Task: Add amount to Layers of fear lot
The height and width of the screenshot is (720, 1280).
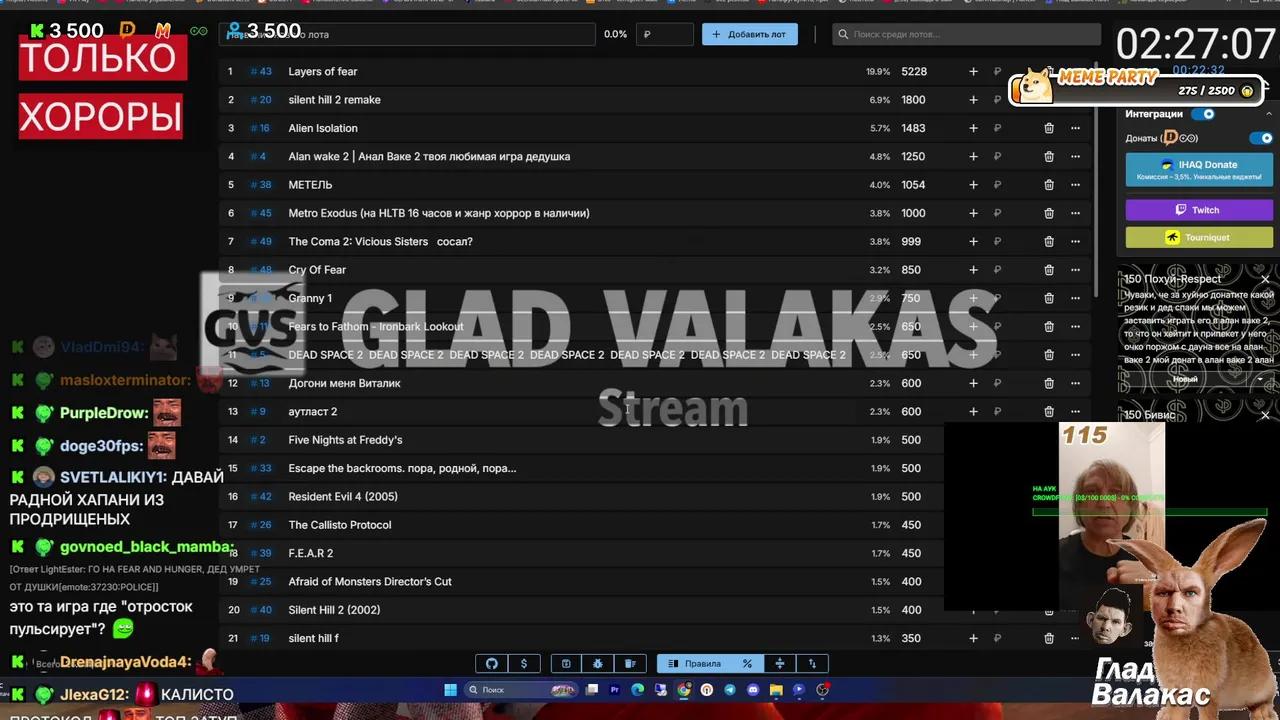Action: click(973, 72)
